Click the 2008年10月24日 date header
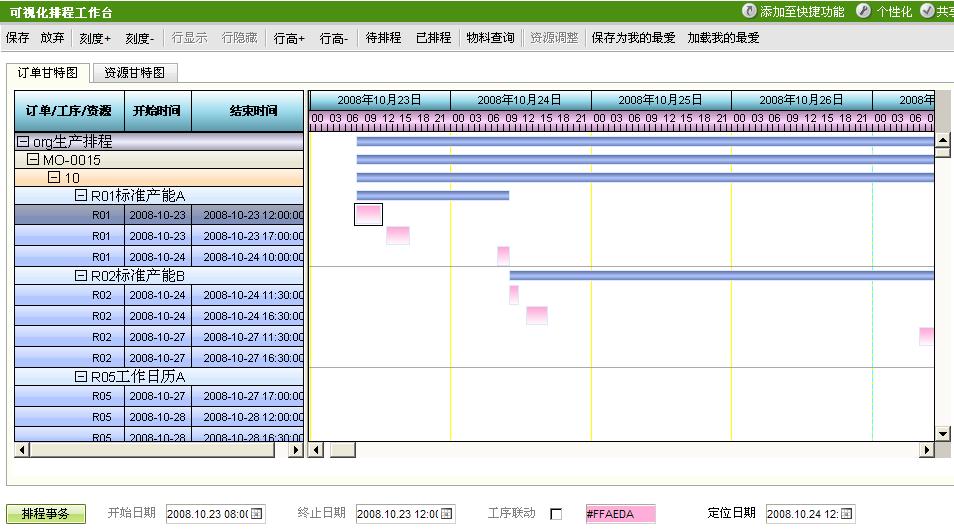The height and width of the screenshot is (529, 954). pyautogui.click(x=520, y=100)
